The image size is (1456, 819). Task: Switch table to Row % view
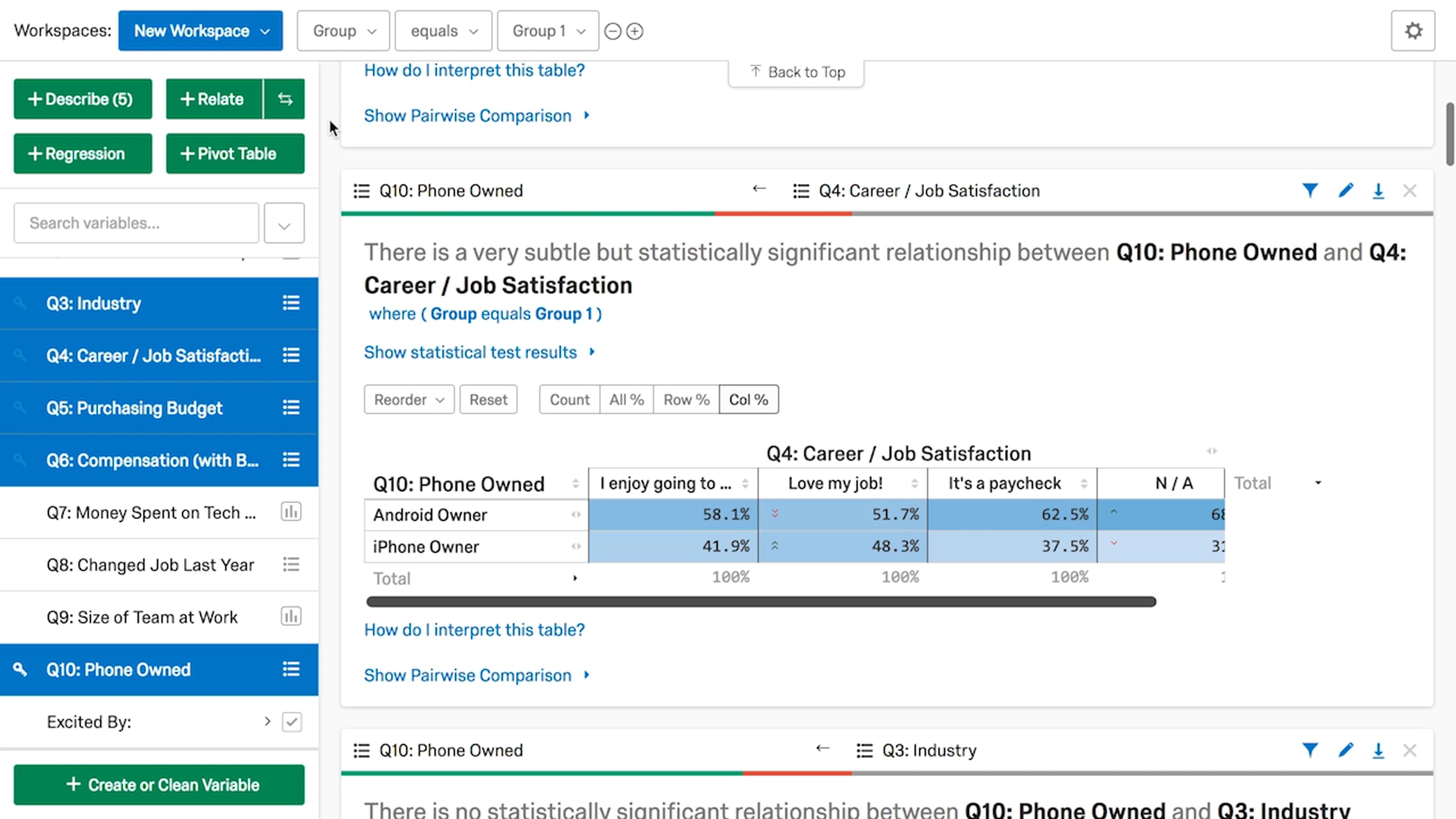click(686, 400)
